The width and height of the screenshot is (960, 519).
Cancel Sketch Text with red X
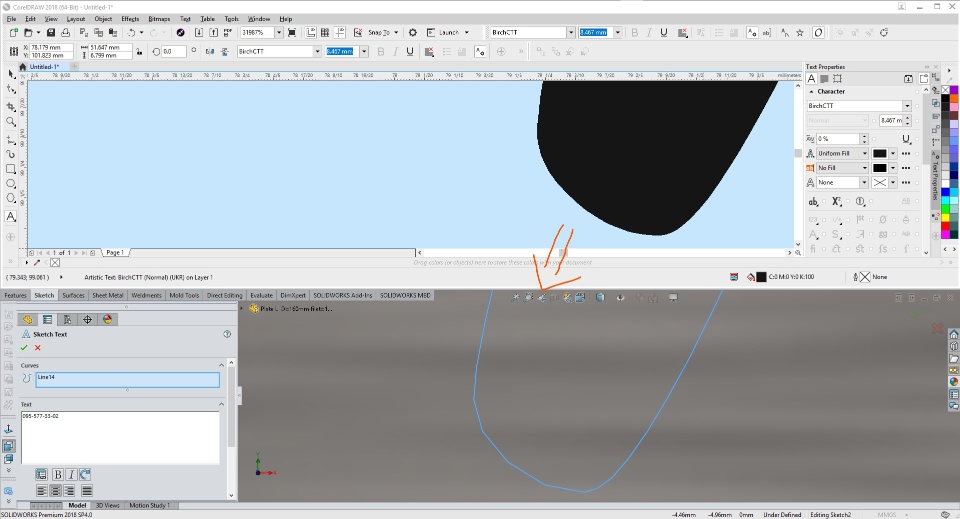click(37, 348)
